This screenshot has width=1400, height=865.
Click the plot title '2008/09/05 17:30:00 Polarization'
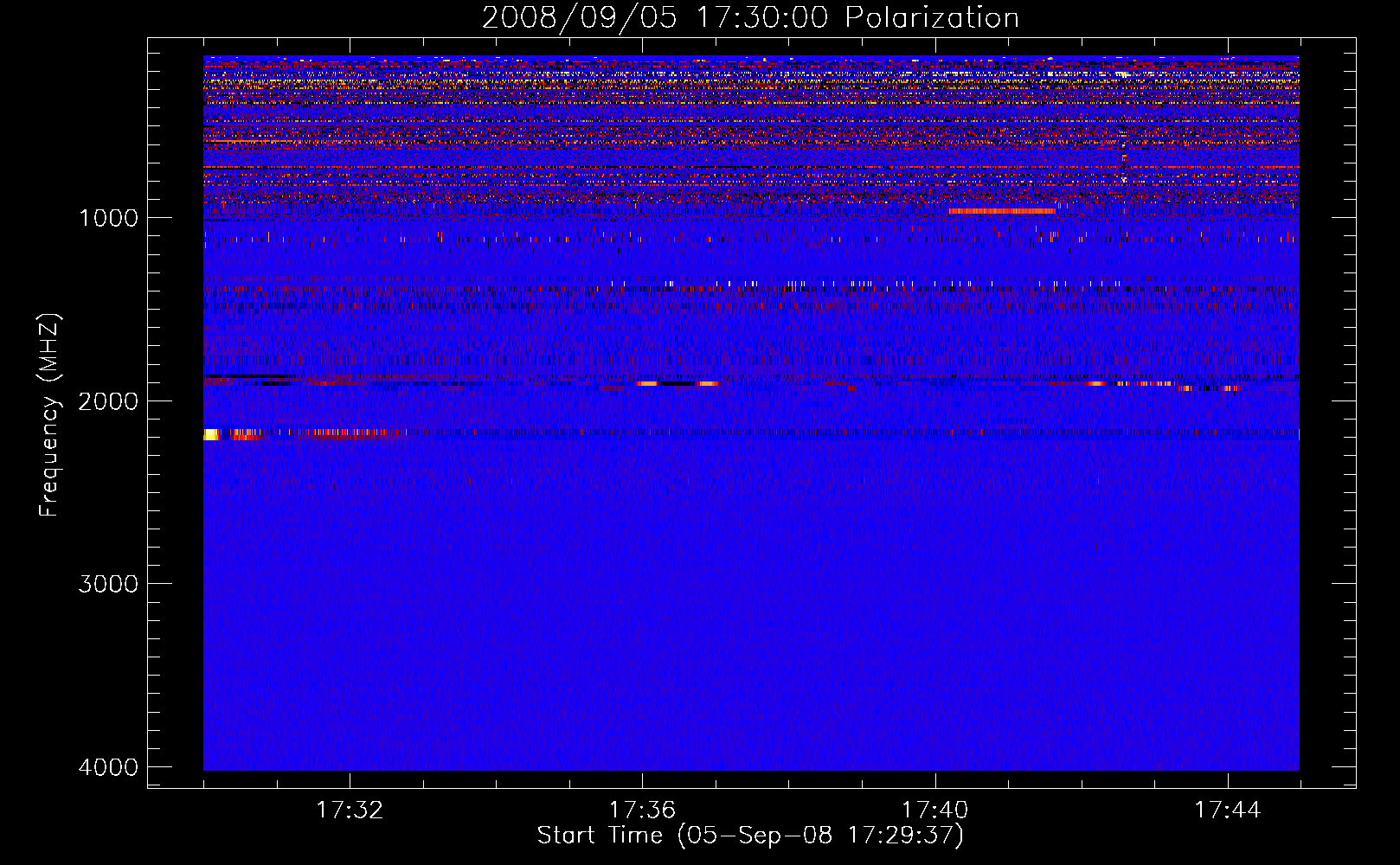click(750, 17)
